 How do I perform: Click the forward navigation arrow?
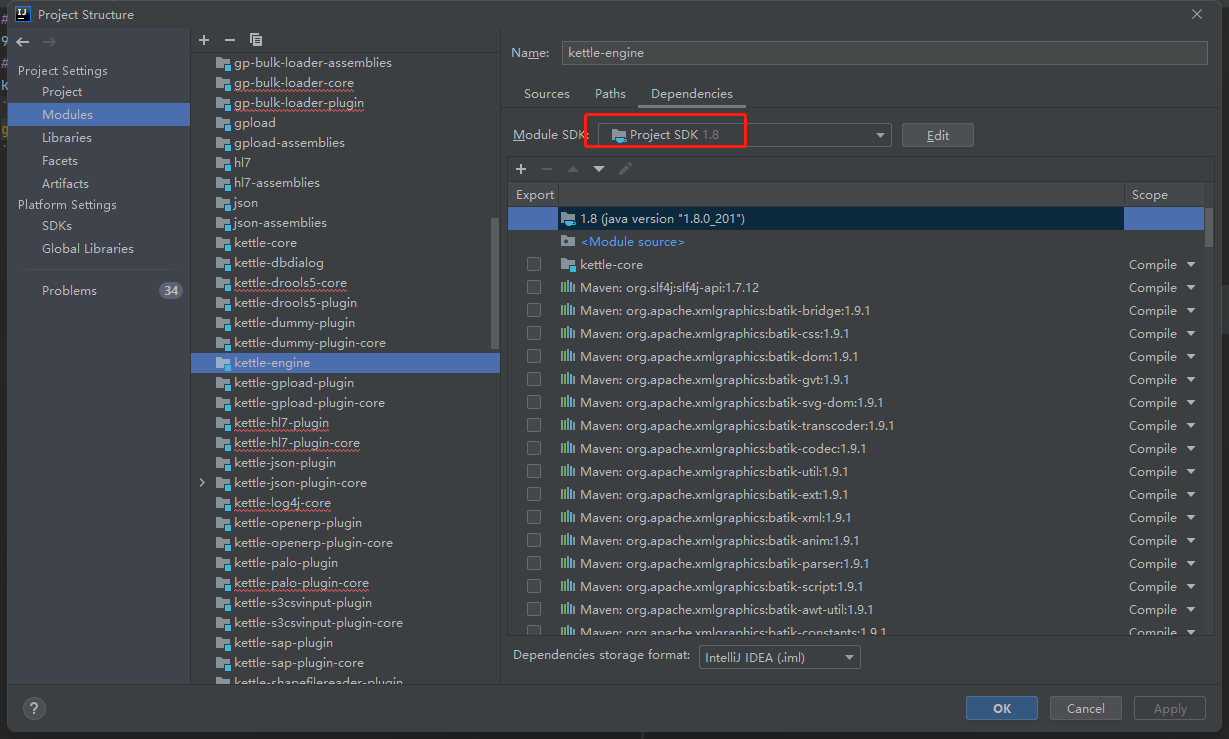[50, 42]
